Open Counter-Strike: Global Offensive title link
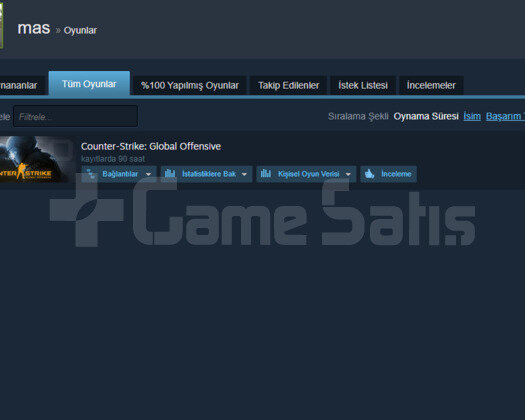 point(151,146)
